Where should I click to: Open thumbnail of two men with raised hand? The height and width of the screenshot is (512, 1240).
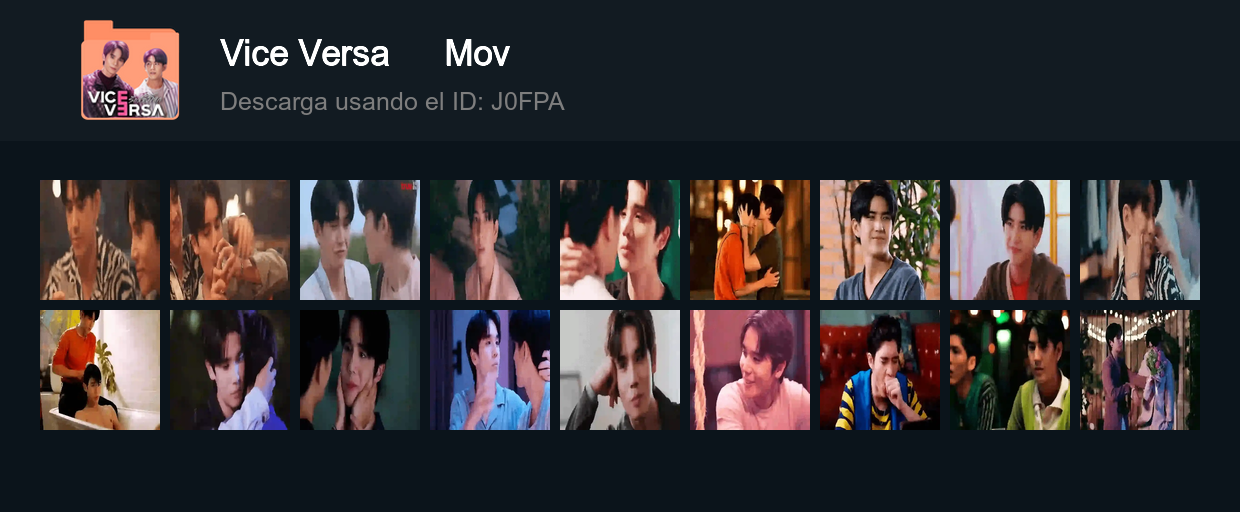tap(230, 240)
